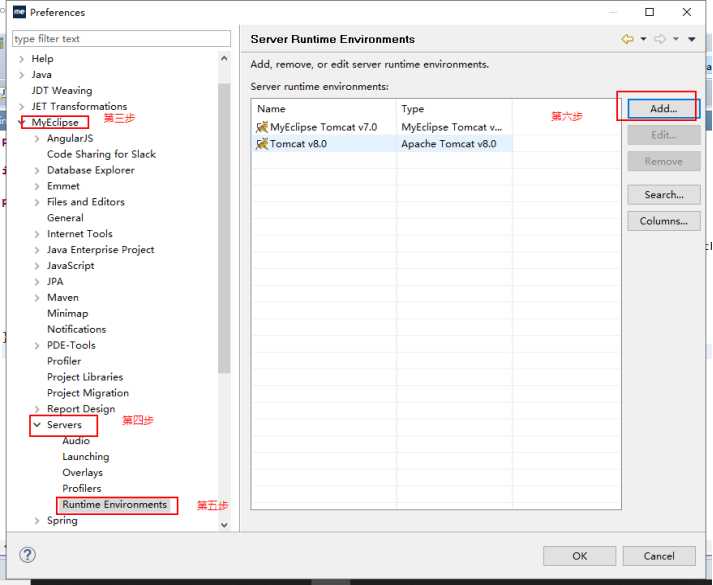Expand the Files and Editors node

pos(37,202)
